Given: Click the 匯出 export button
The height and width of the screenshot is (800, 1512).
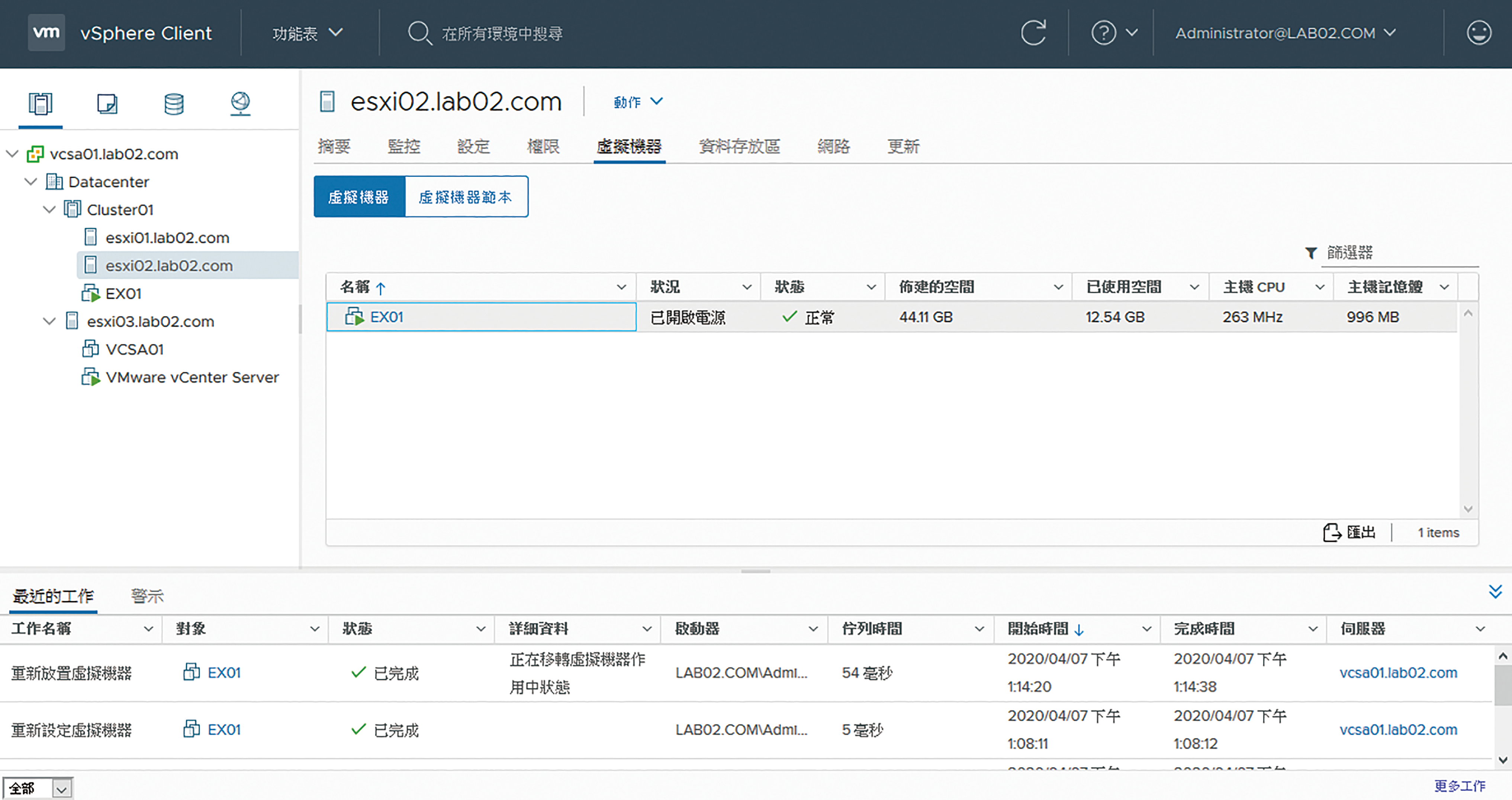Looking at the screenshot, I should (1349, 533).
